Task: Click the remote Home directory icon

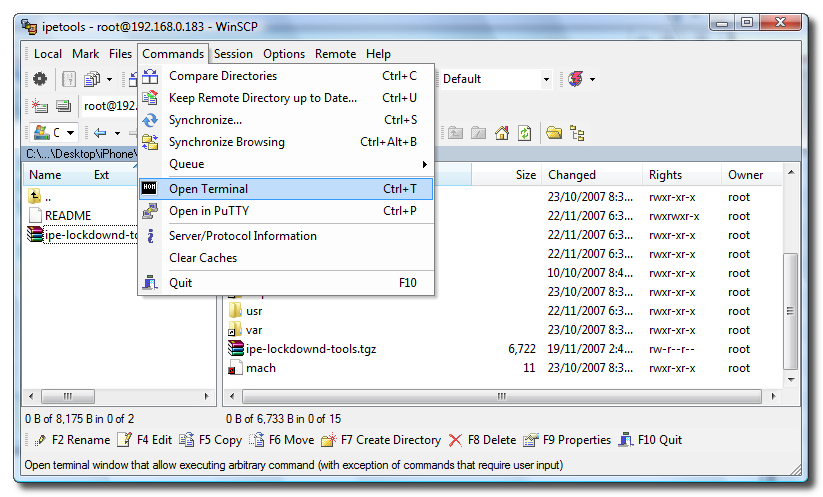Action: tap(502, 133)
